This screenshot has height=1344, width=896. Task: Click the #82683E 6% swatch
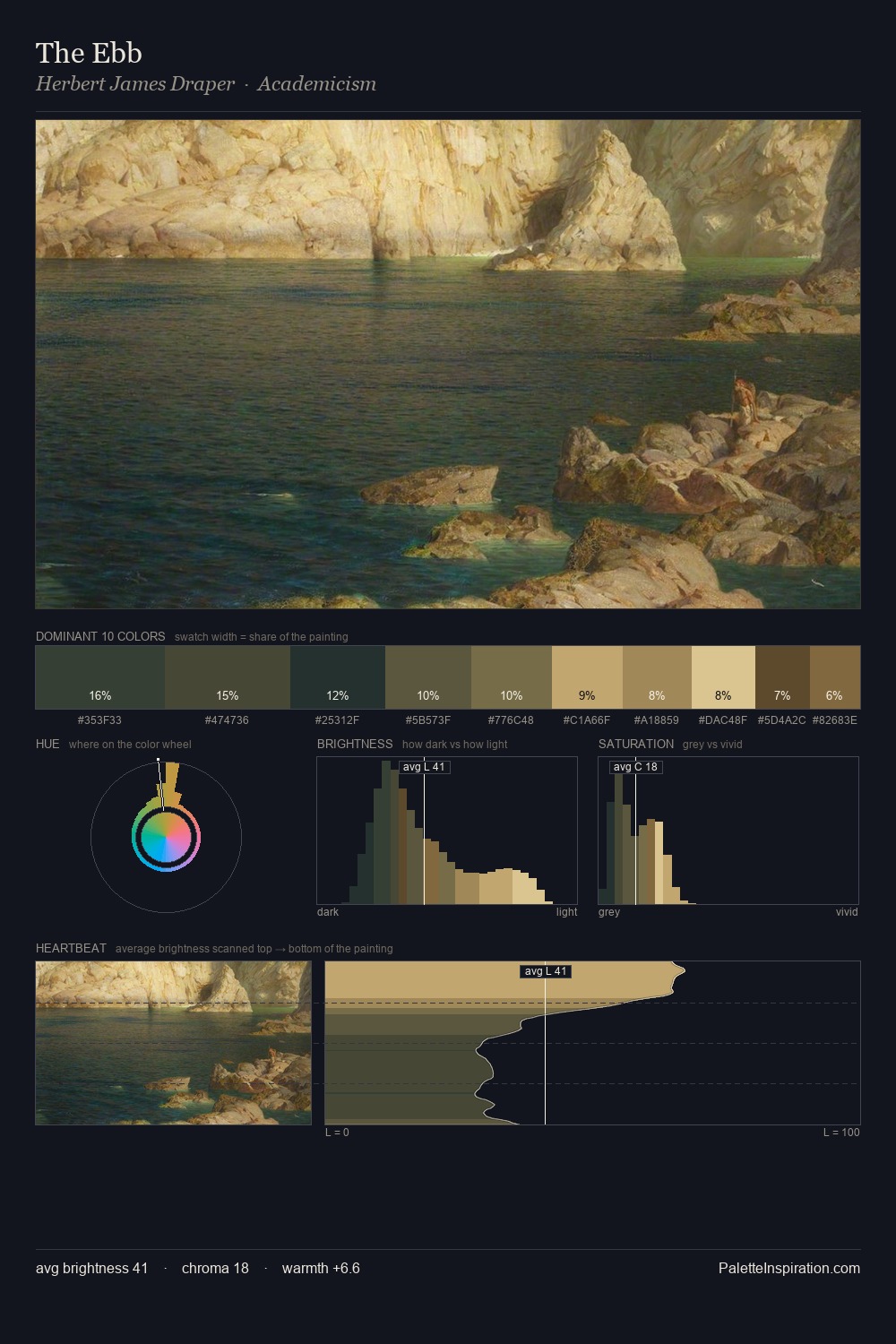click(x=835, y=677)
